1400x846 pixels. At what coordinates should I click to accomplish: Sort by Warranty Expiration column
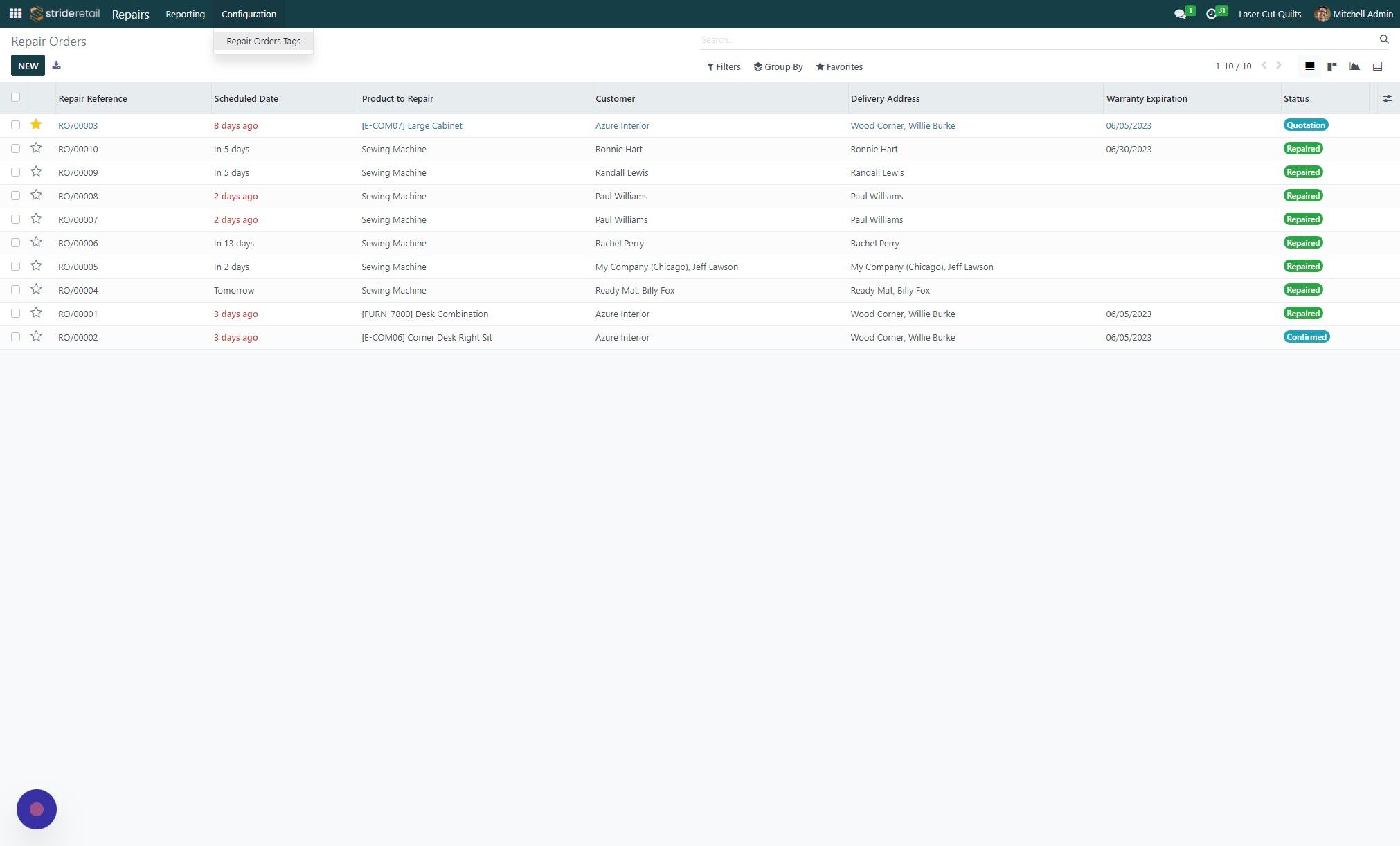tap(1147, 98)
